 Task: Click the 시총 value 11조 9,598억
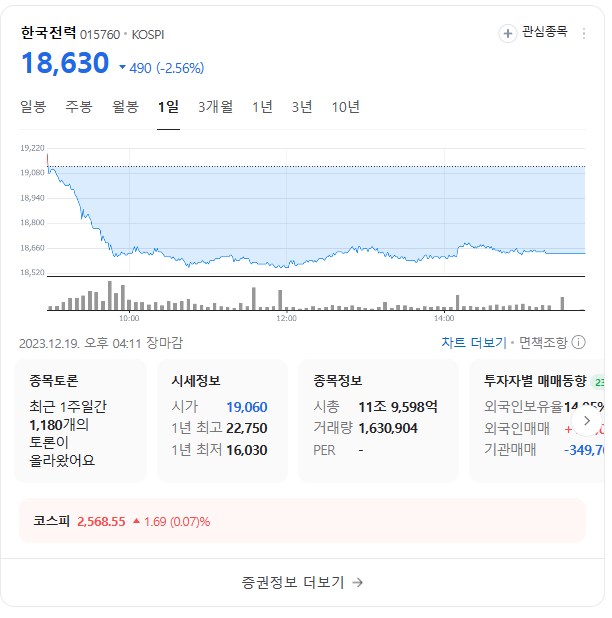click(398, 406)
